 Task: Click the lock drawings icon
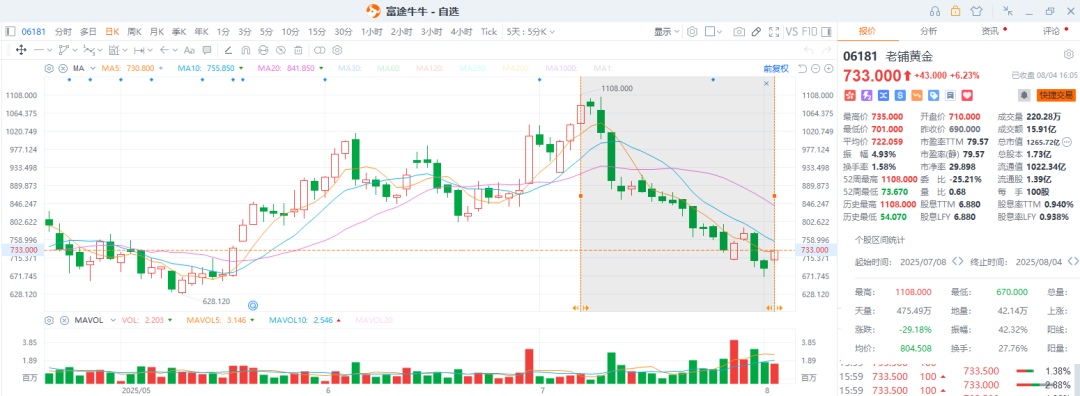[262, 50]
